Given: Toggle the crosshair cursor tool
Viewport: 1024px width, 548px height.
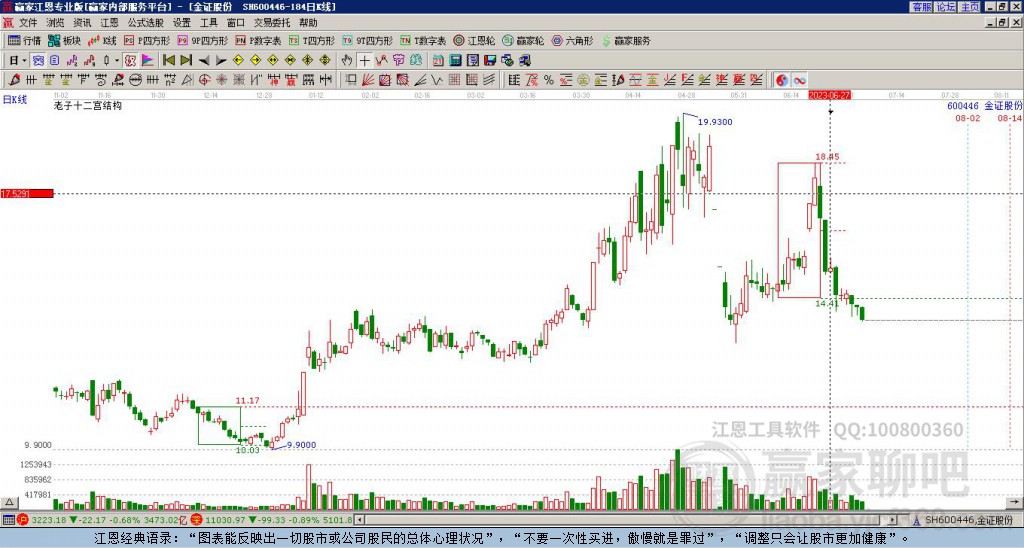Looking at the screenshot, I should [x=364, y=61].
